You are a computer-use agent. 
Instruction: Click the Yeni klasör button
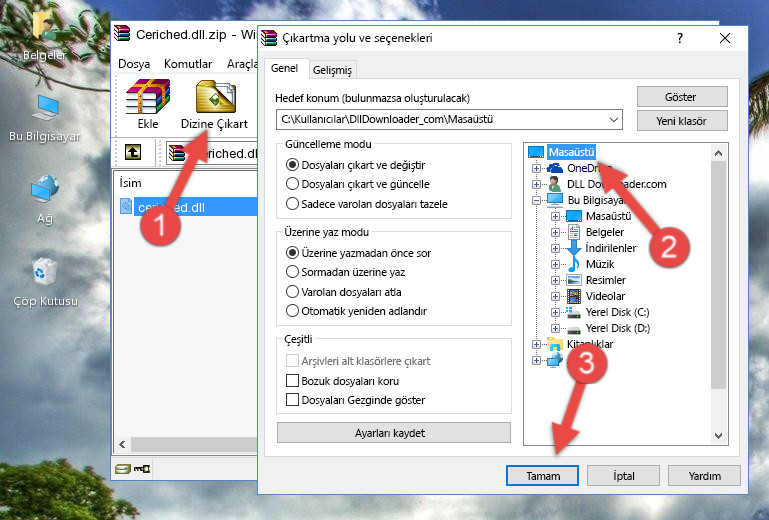pyautogui.click(x=682, y=121)
